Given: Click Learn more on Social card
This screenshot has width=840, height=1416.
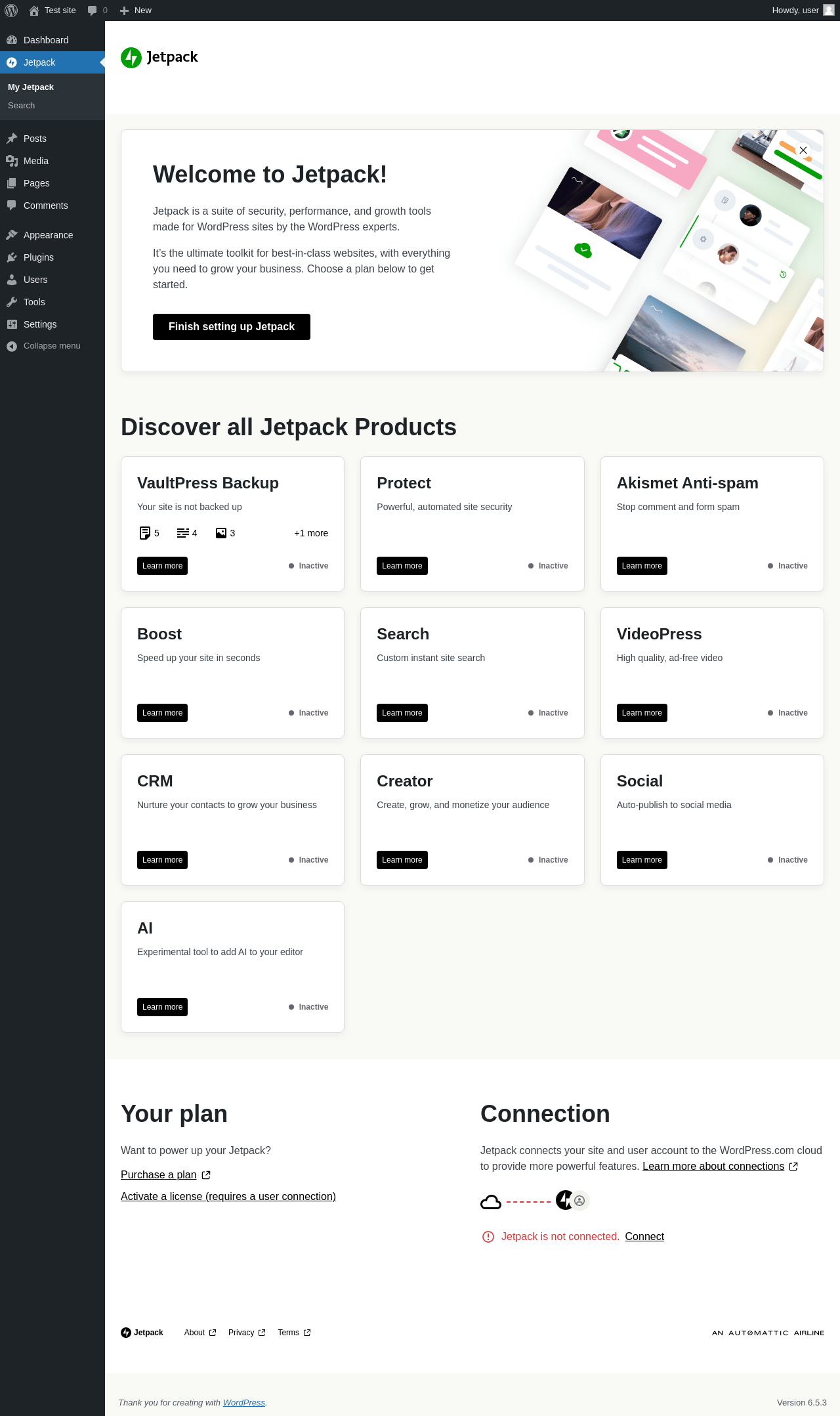Looking at the screenshot, I should 642,860.
